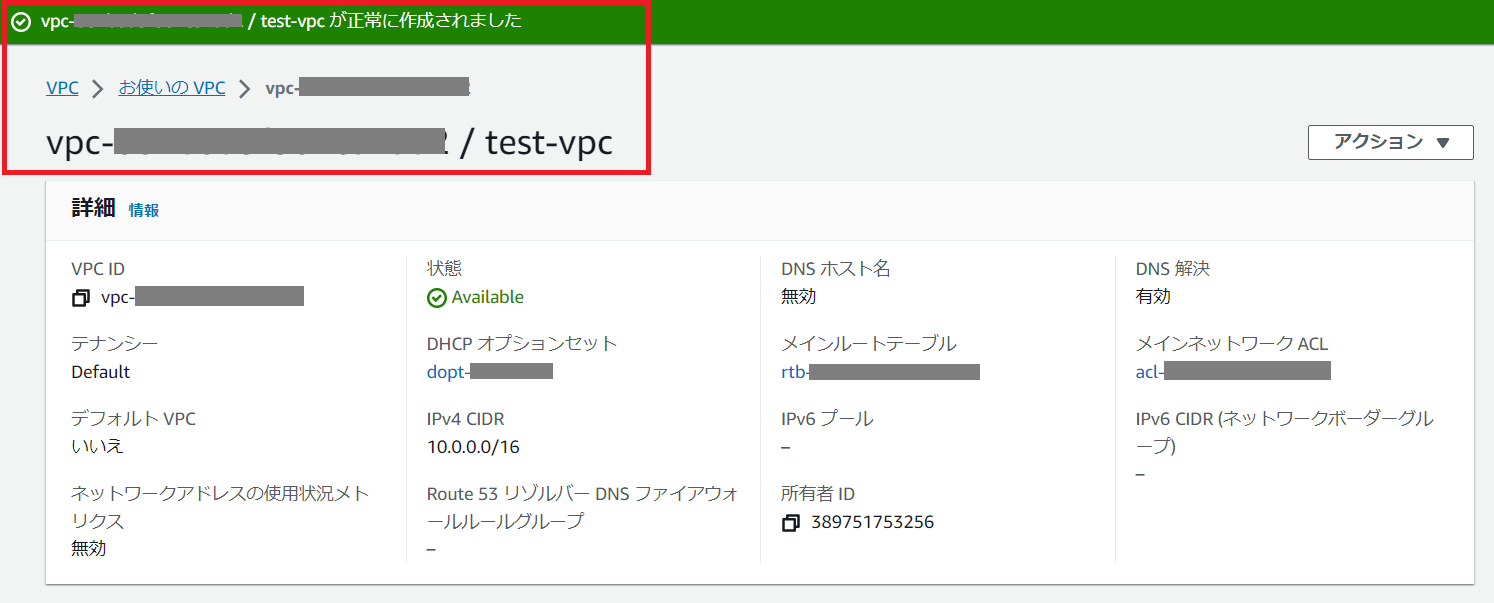Click the current vpc- ID in breadcrumb
The image size is (1494, 603).
(x=367, y=88)
